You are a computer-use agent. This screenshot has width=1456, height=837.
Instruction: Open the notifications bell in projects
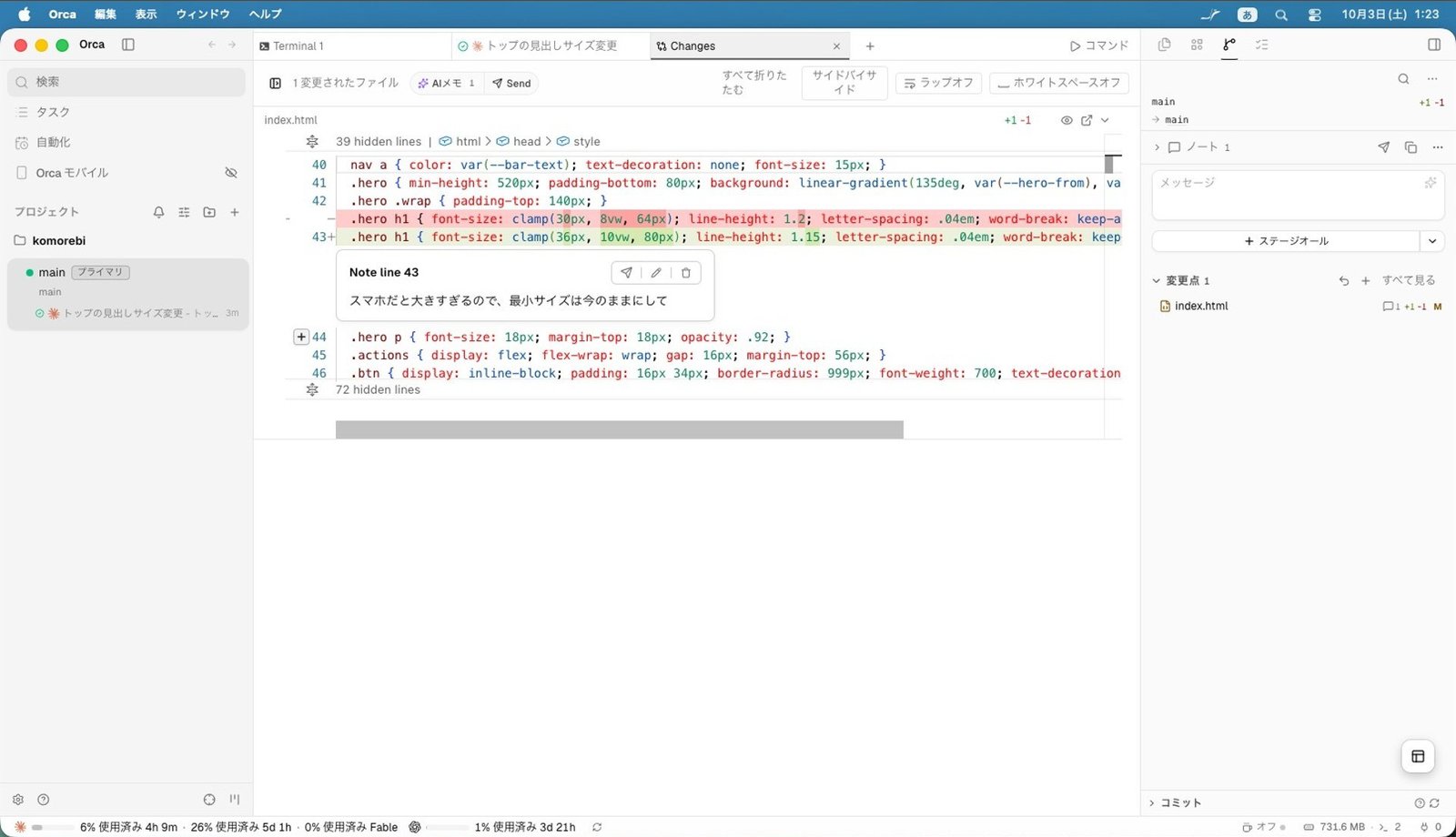click(159, 212)
